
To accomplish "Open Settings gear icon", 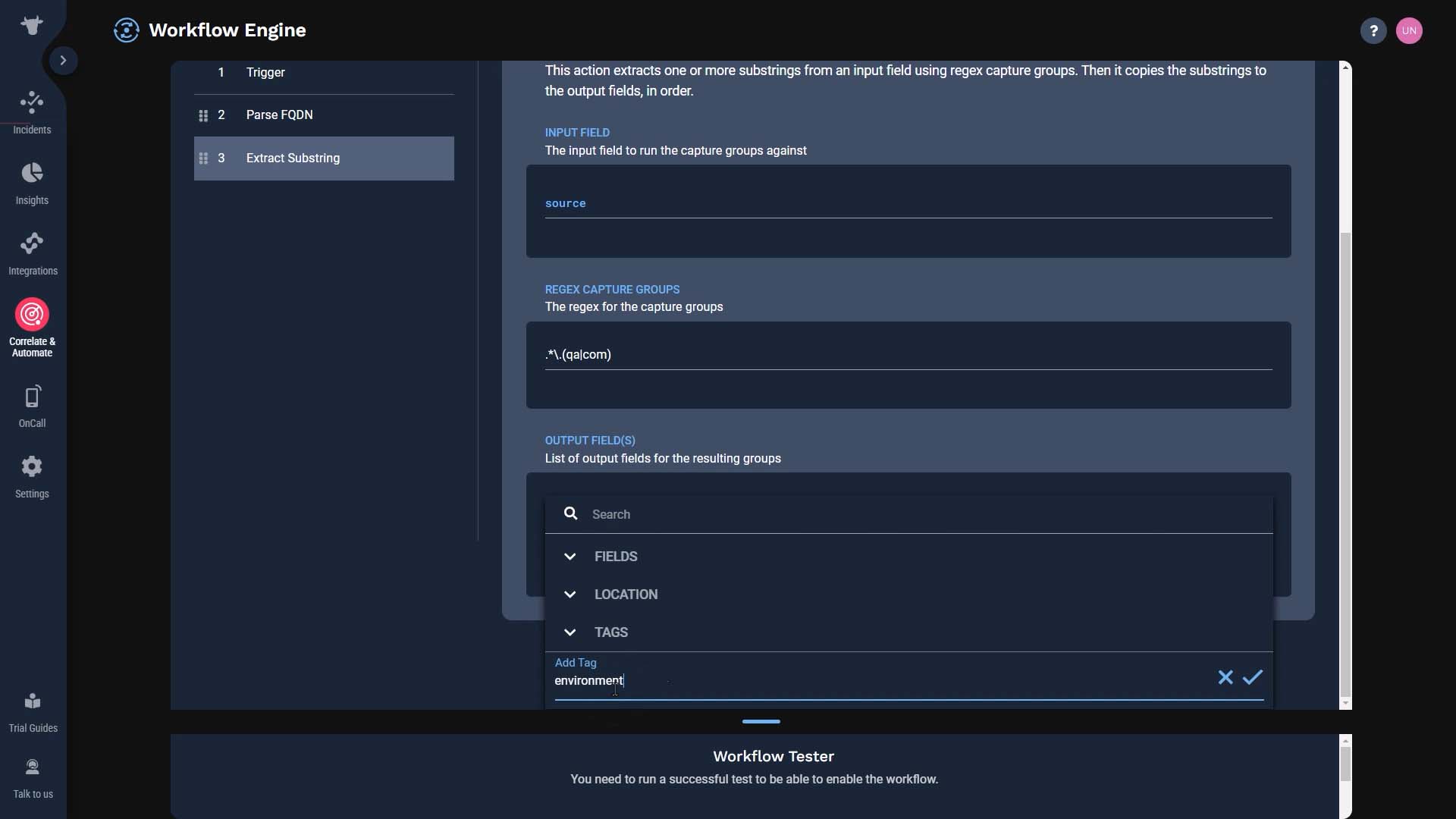I will (32, 466).
